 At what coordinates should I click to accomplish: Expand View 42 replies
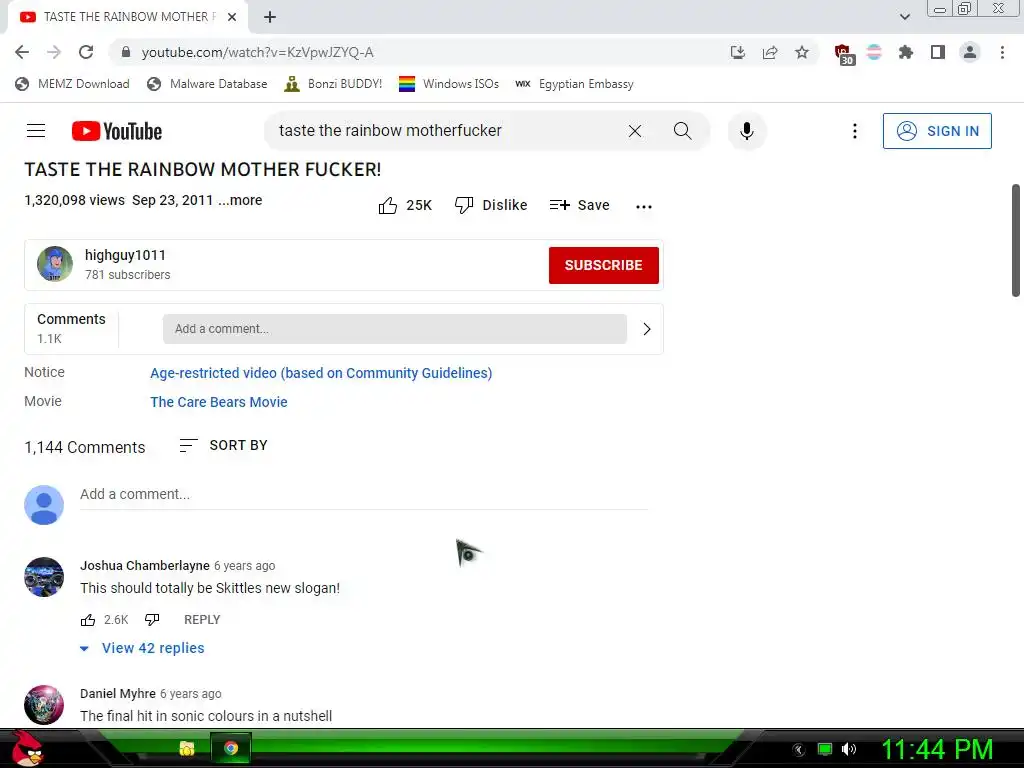pos(142,648)
